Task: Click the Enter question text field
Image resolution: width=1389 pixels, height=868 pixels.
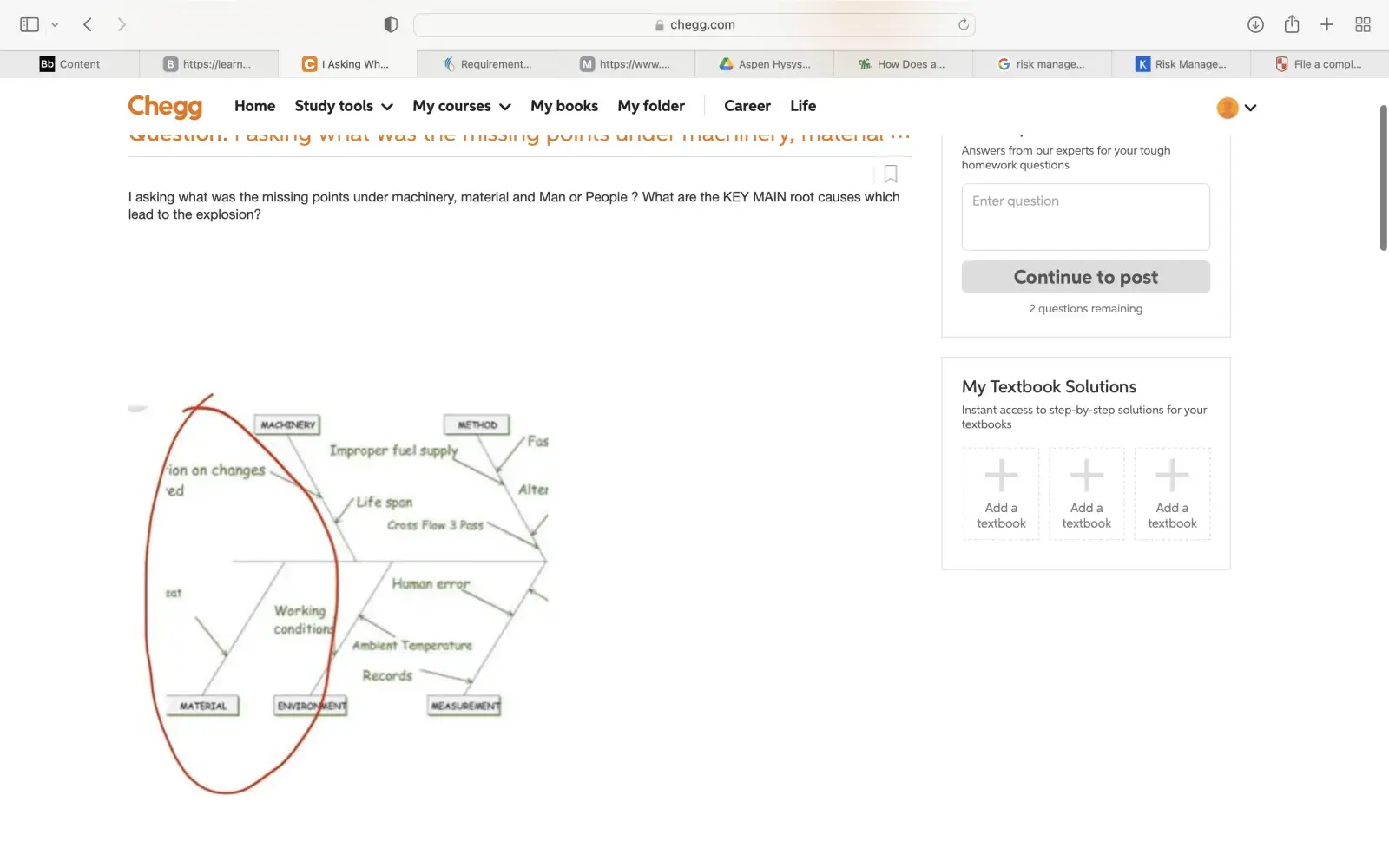Action: point(1085,217)
